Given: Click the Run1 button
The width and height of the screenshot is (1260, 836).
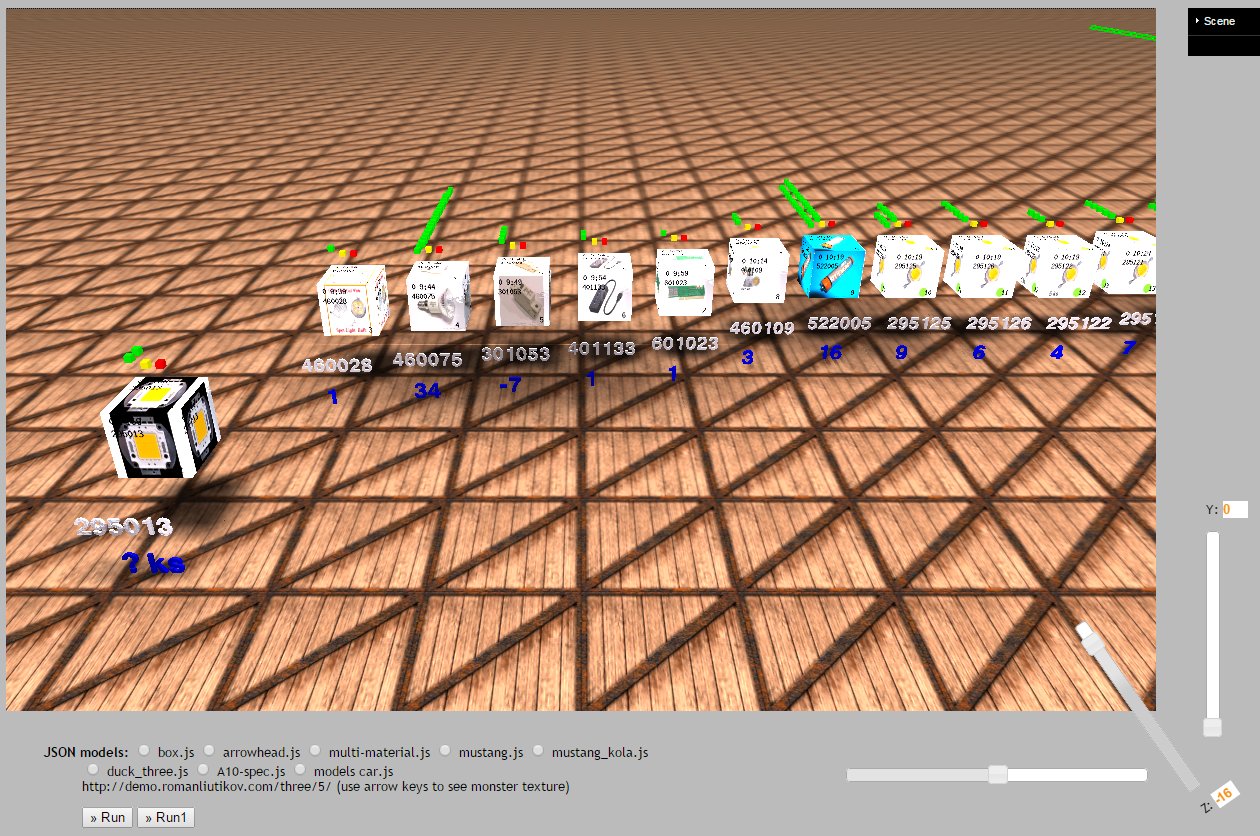Looking at the screenshot, I should tap(166, 817).
